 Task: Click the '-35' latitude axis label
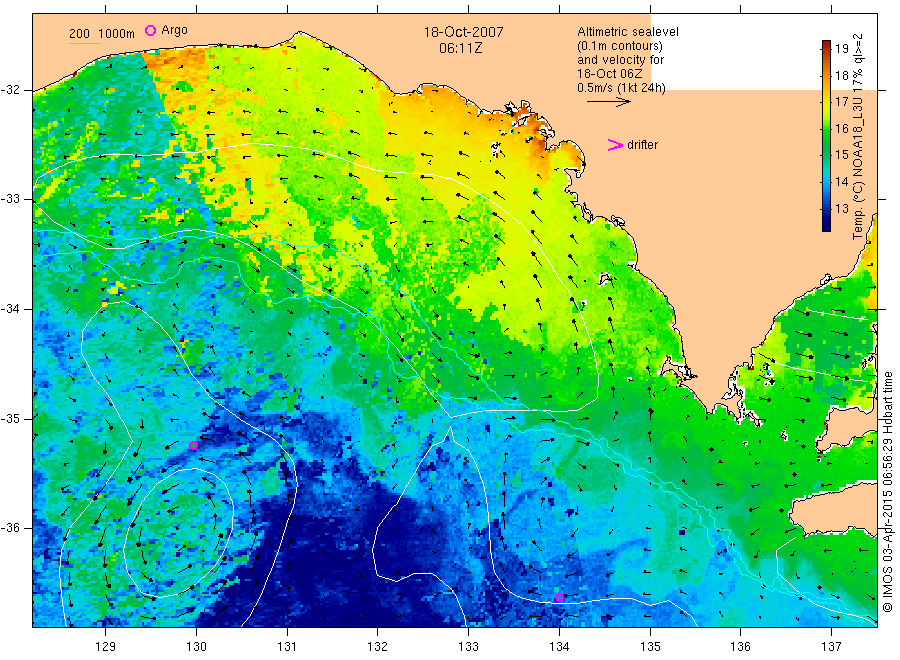tap(10, 418)
